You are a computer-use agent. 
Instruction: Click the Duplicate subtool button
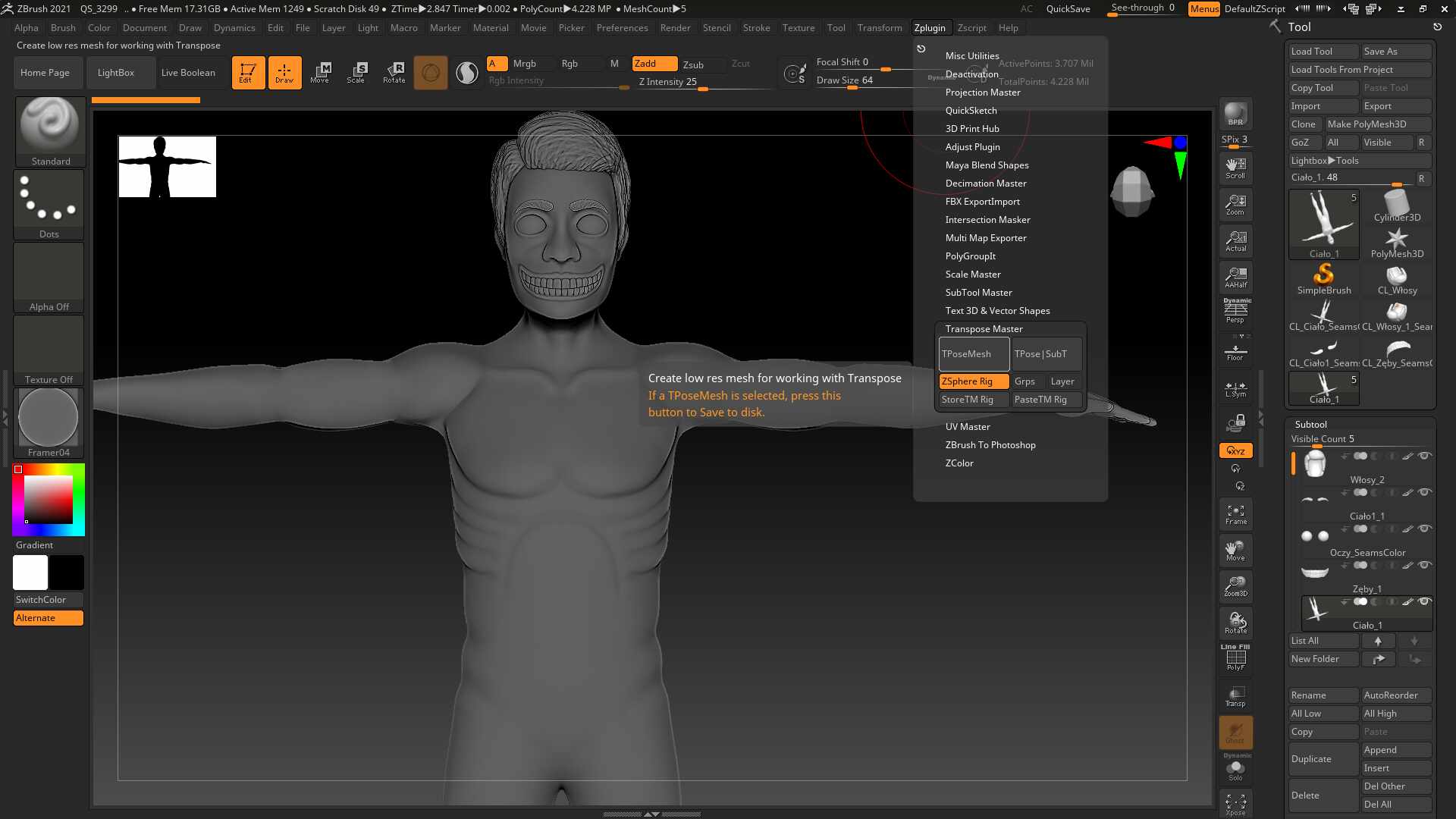(x=1324, y=759)
